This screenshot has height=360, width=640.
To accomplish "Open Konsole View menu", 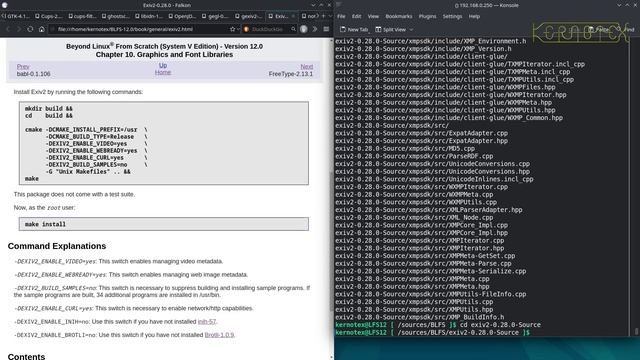I will pos(373,17).
